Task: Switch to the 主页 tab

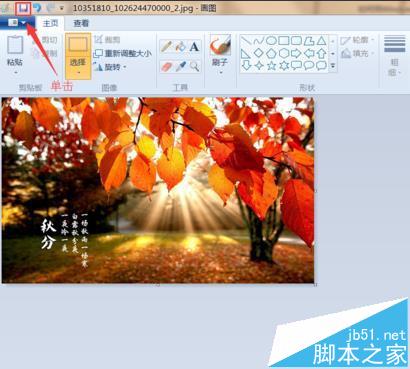Action: coord(50,23)
